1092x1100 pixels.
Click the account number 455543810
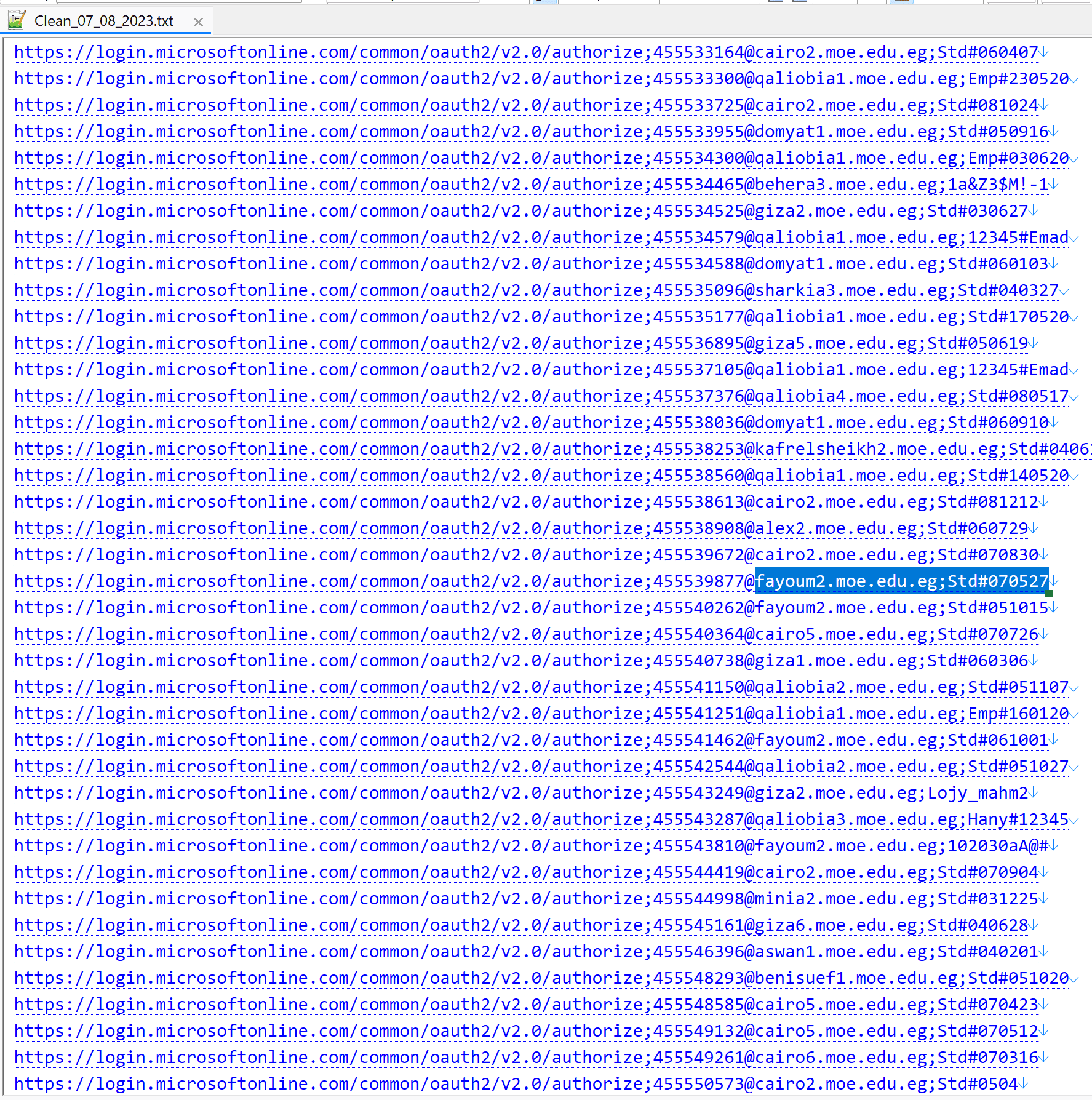699,846
